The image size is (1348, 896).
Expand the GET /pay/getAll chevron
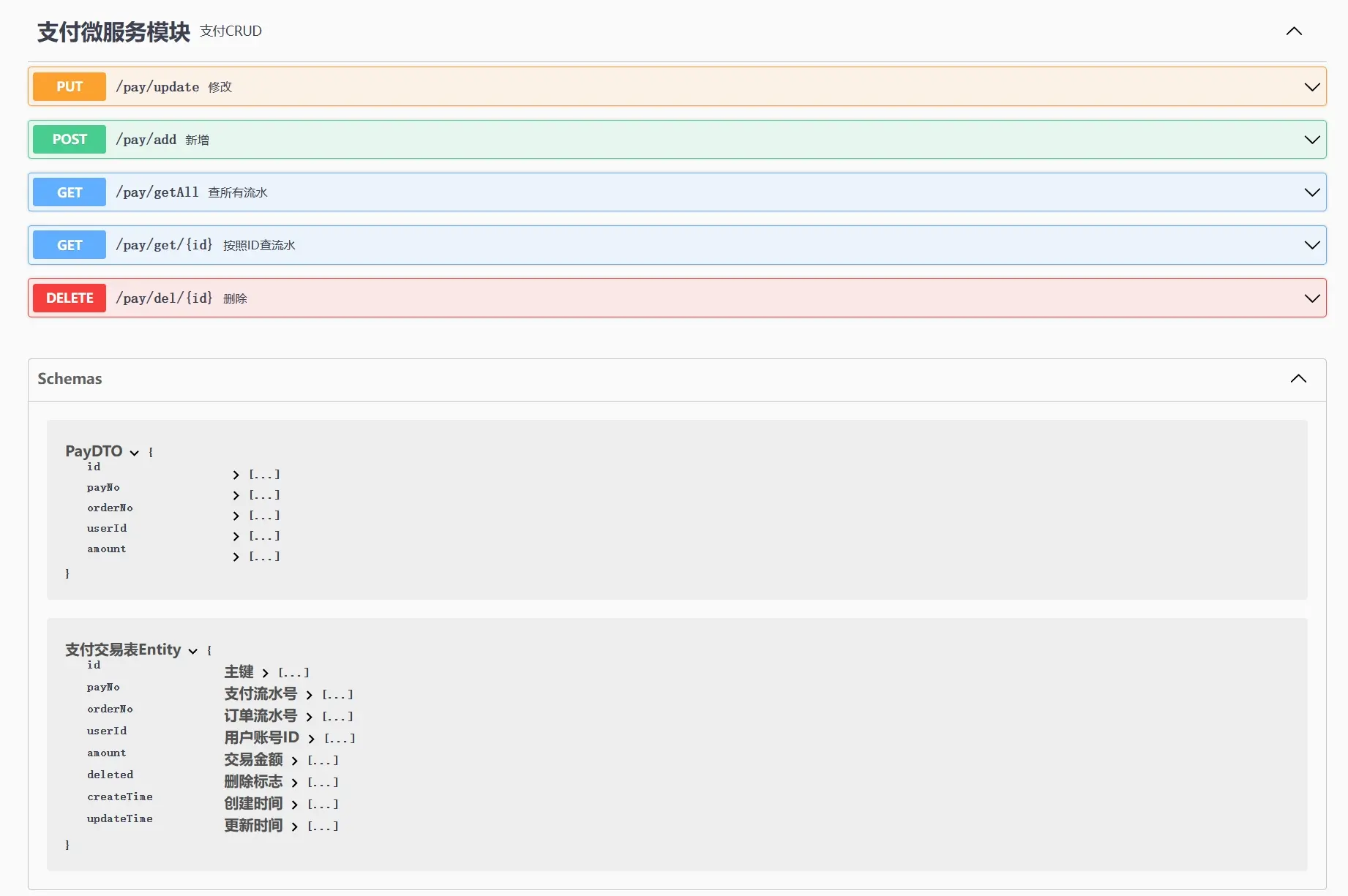1311,192
